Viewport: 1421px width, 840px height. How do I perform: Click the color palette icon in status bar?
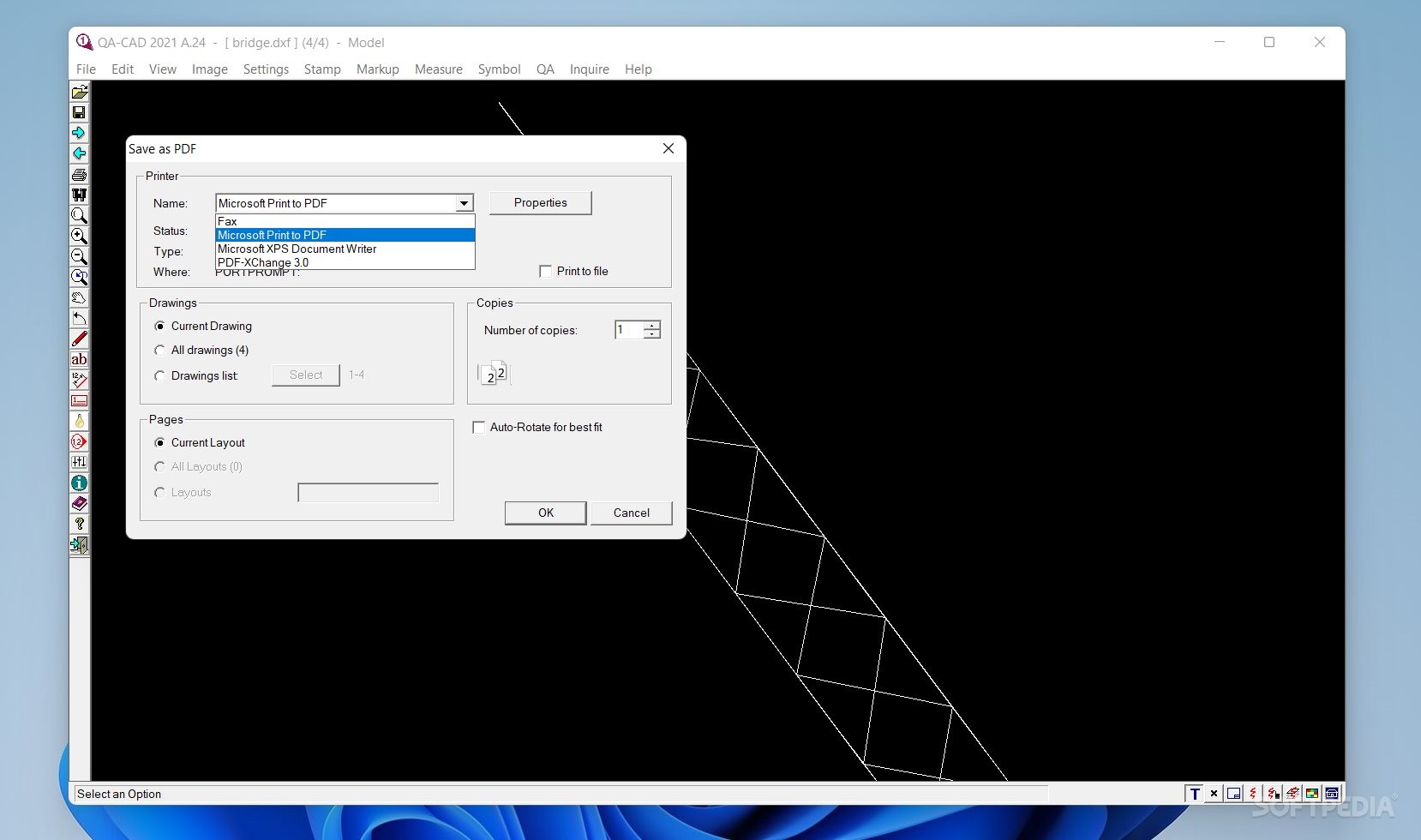(1312, 794)
